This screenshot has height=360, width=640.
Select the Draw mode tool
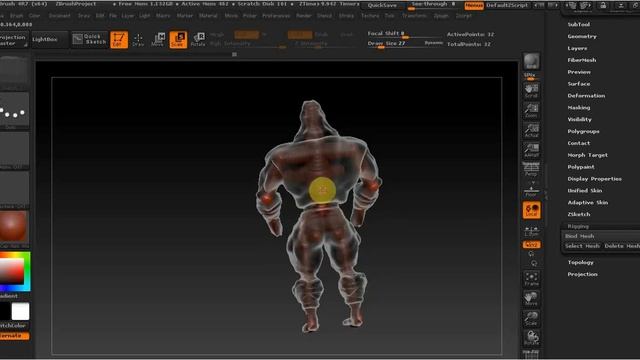coord(138,40)
